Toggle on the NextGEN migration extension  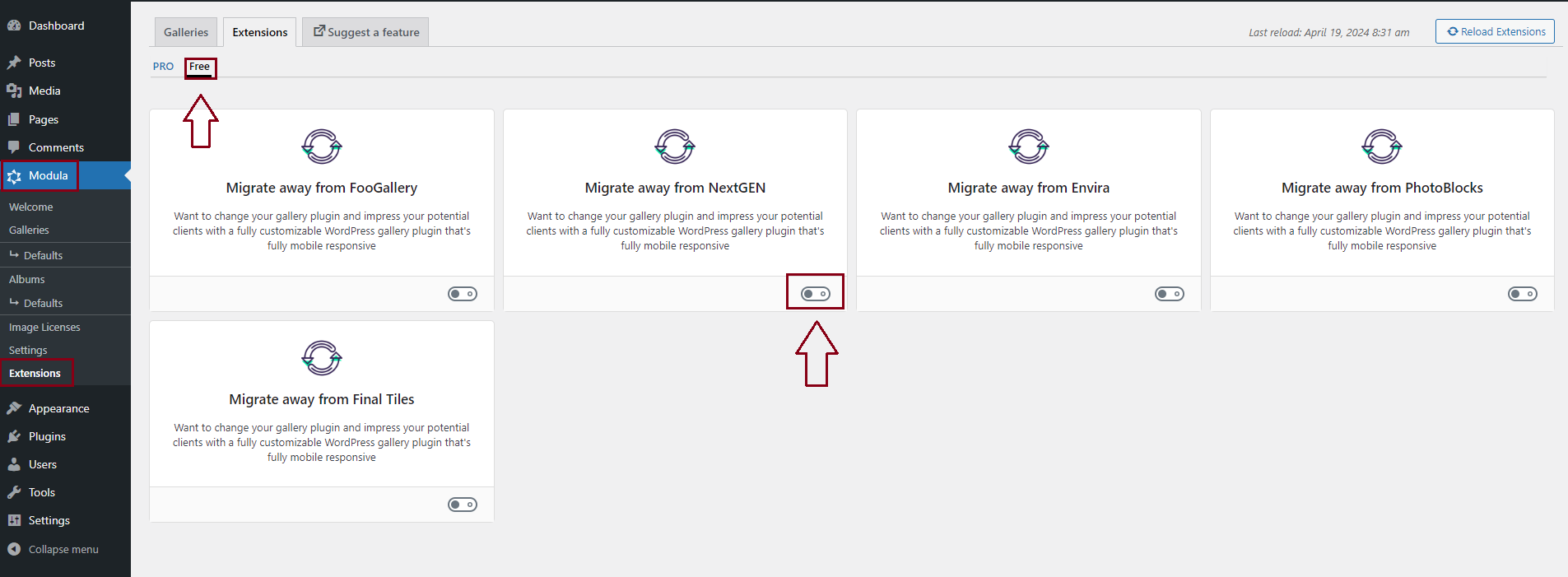pyautogui.click(x=815, y=294)
